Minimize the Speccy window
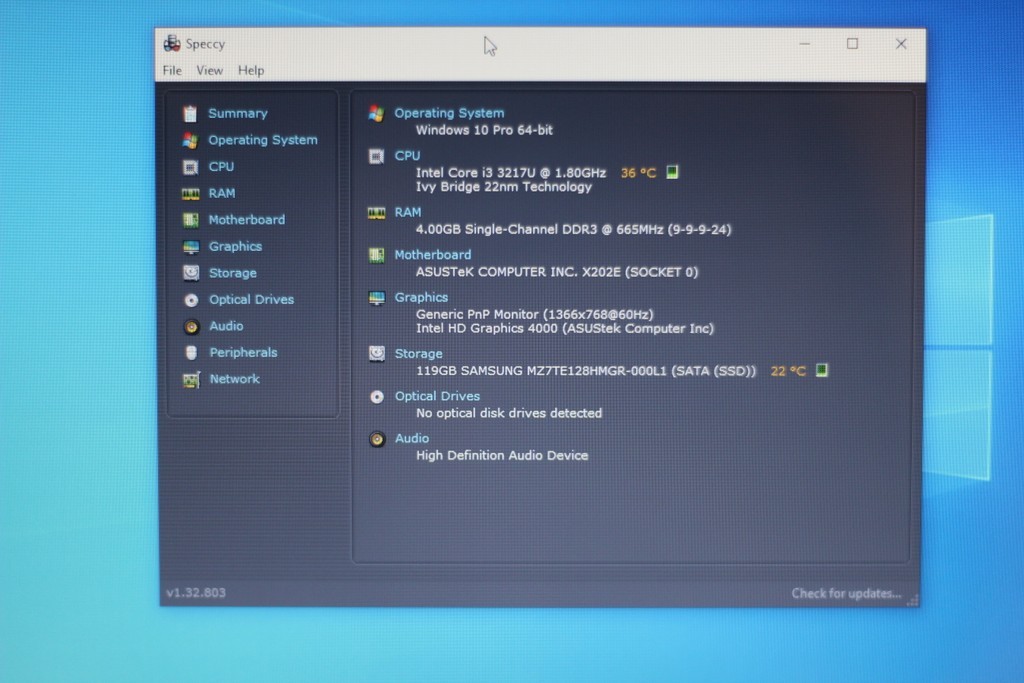Image resolution: width=1024 pixels, height=683 pixels. [x=804, y=44]
